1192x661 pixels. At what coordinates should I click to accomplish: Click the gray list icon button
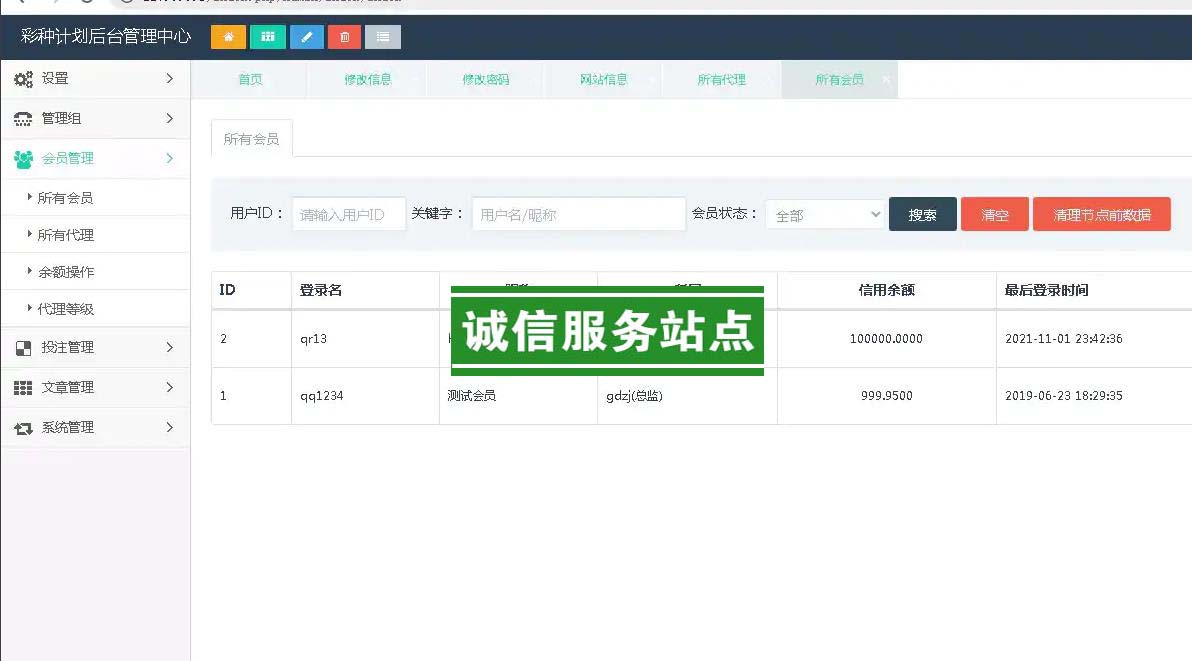tap(383, 37)
